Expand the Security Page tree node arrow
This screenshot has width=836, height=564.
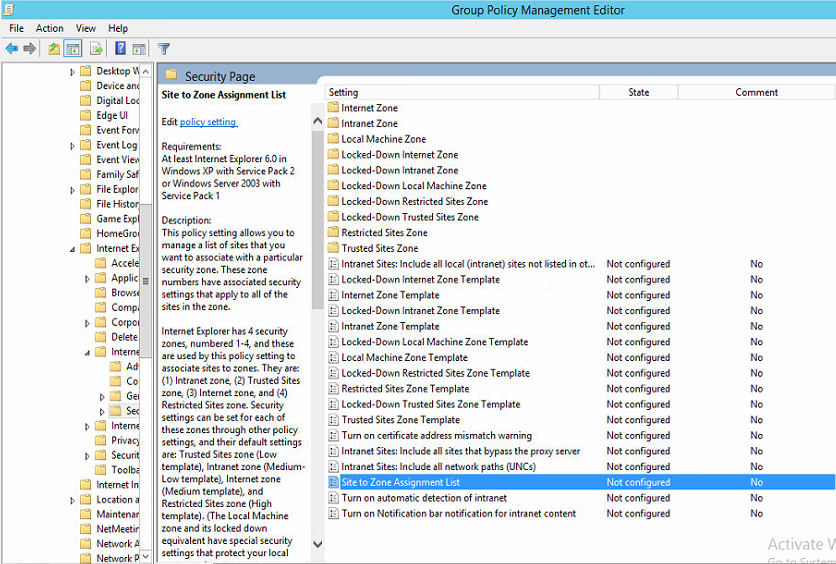pyautogui.click(x=102, y=412)
